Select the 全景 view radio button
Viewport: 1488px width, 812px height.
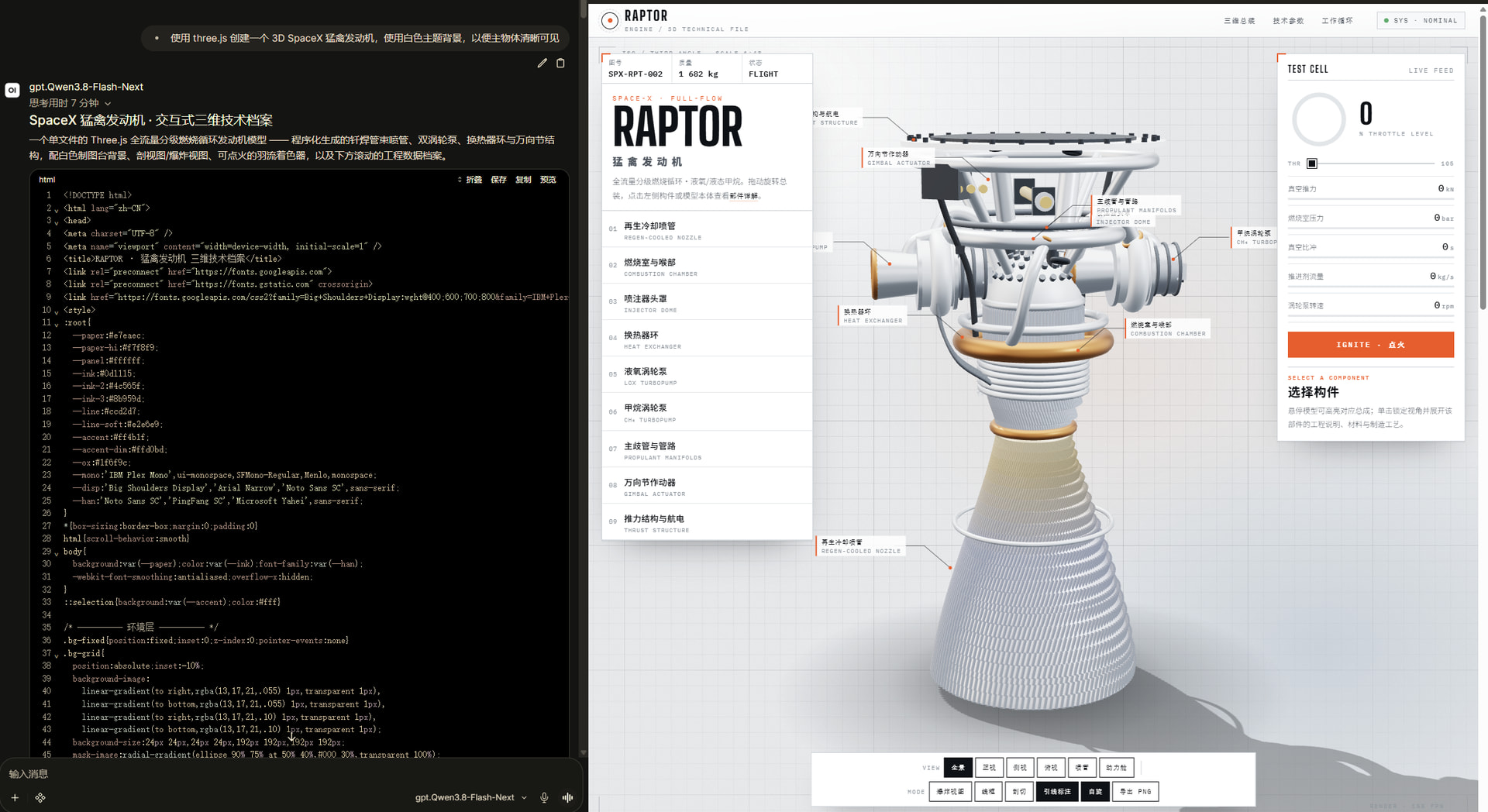click(x=958, y=768)
